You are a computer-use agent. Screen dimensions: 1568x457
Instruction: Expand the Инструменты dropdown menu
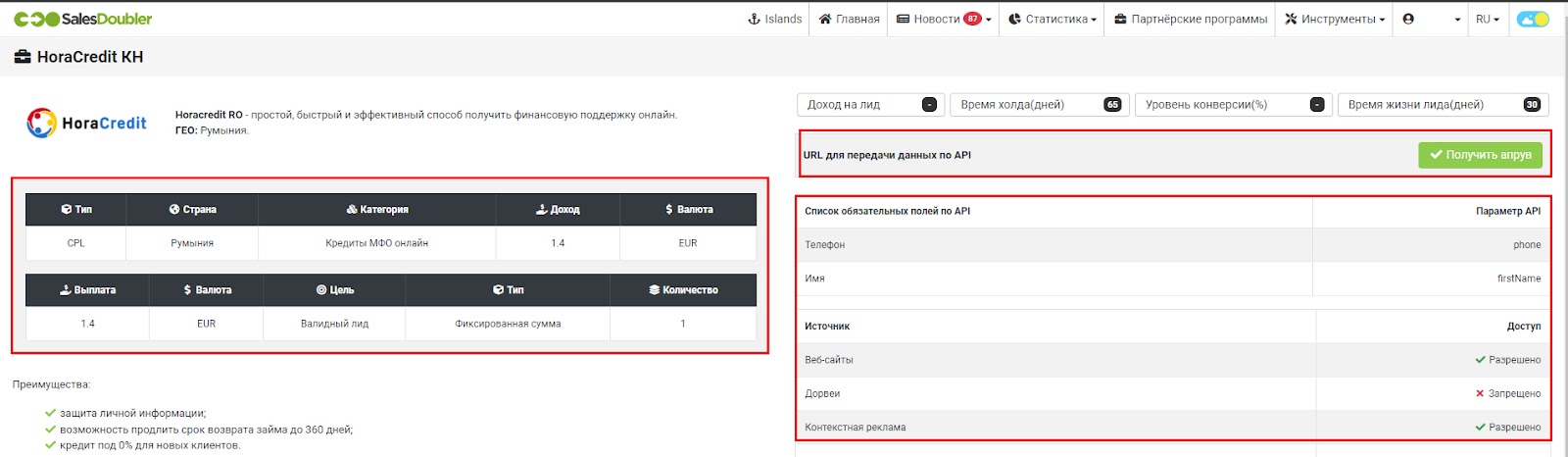[1335, 19]
